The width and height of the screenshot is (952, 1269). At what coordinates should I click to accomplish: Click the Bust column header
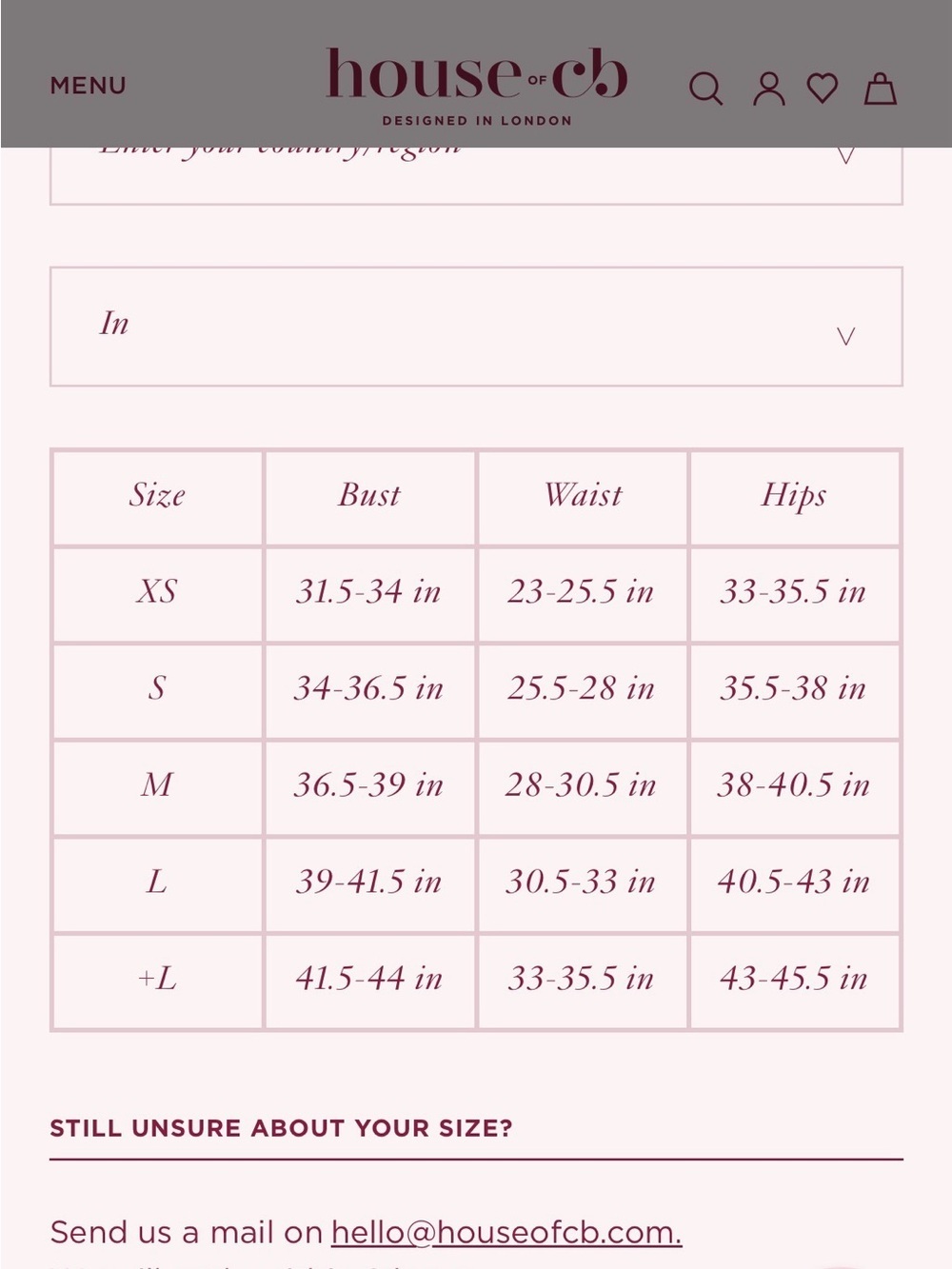[369, 496]
